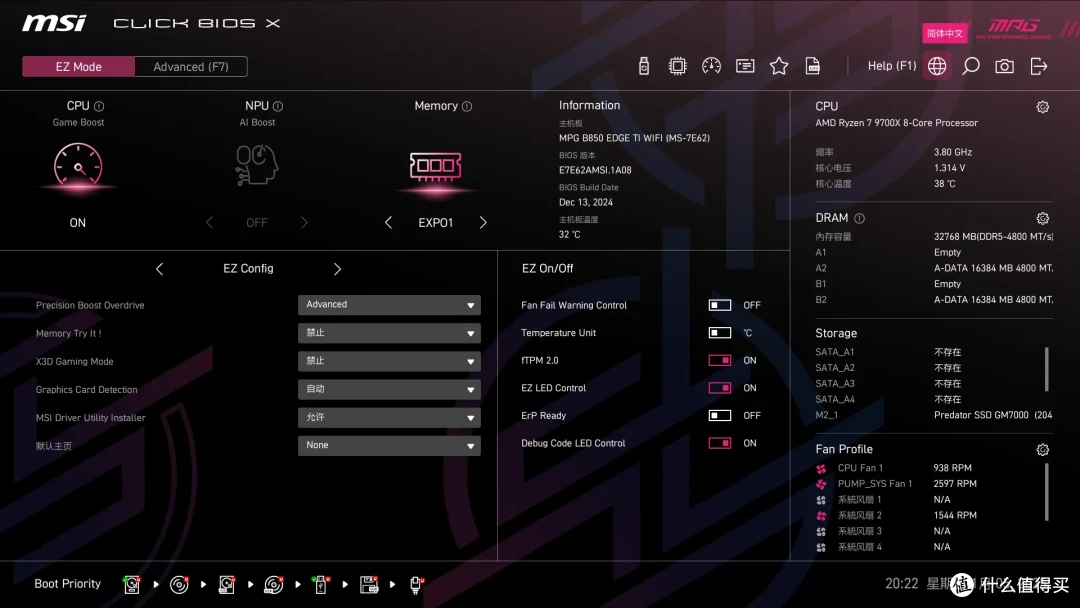
Task: Go to previous EZ Config page arrow
Action: 159,269
